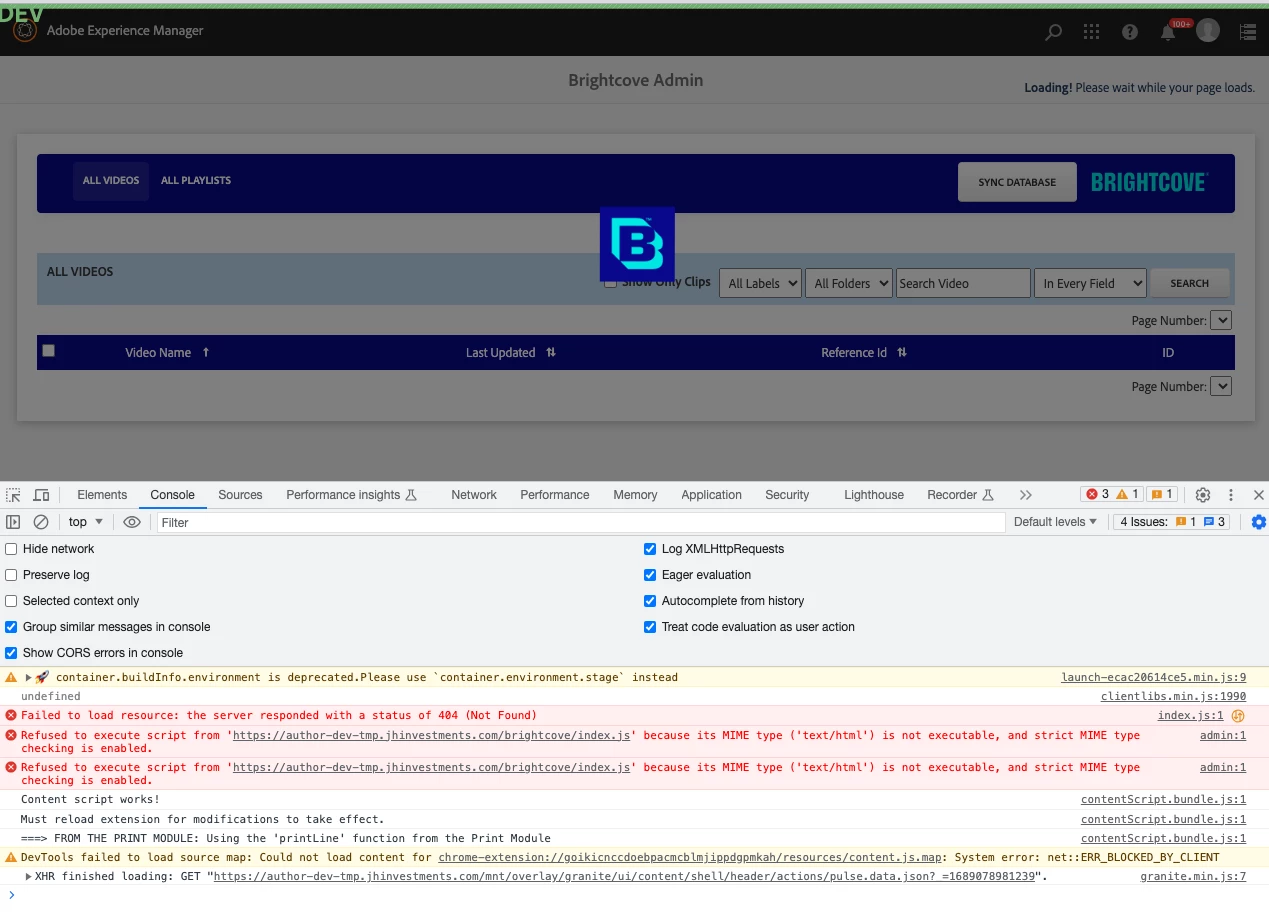Toggle the device toolbar icon
Screen dimensions: 1269x912
[41, 495]
